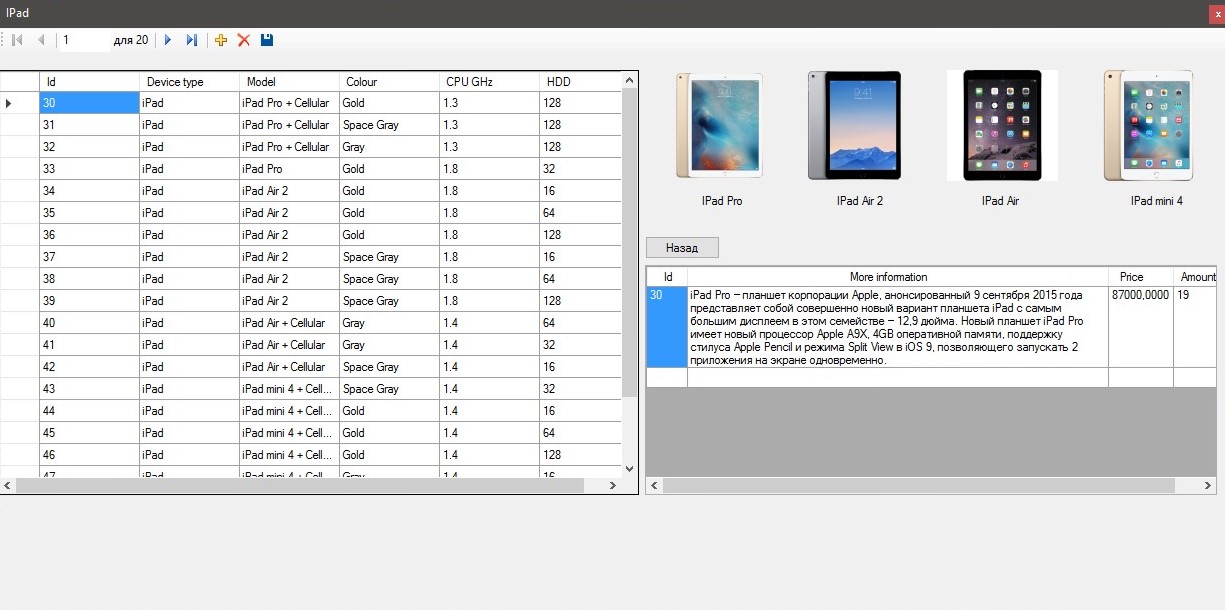
Task: Click the Amount column header
Action: [1196, 277]
